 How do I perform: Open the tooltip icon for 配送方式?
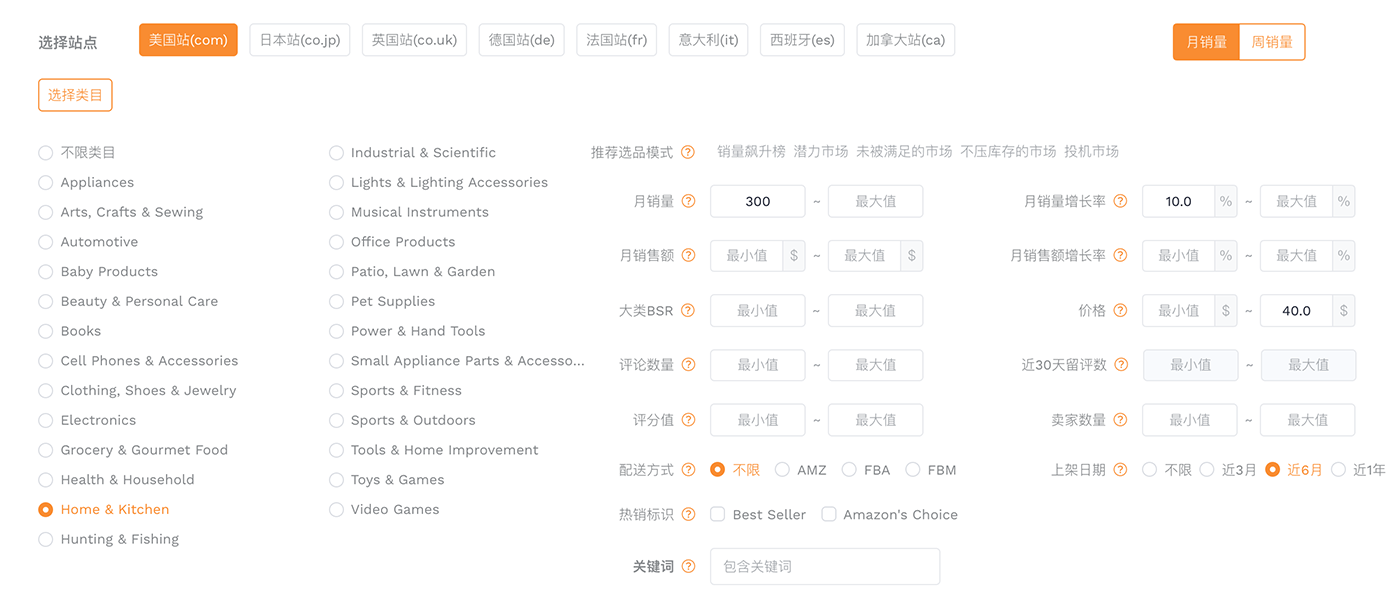[x=687, y=469]
